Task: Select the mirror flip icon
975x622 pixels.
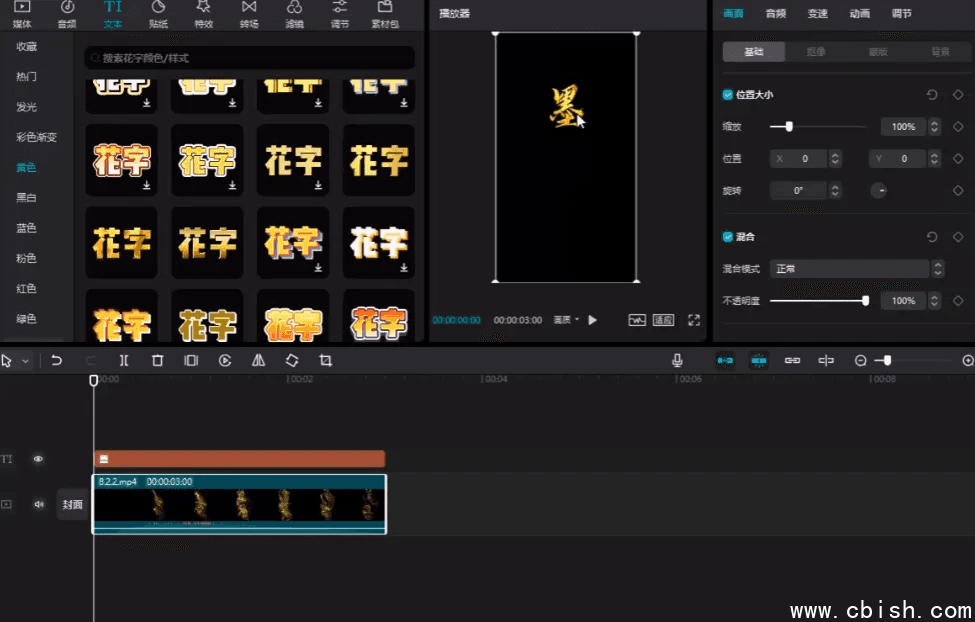Action: click(257, 360)
